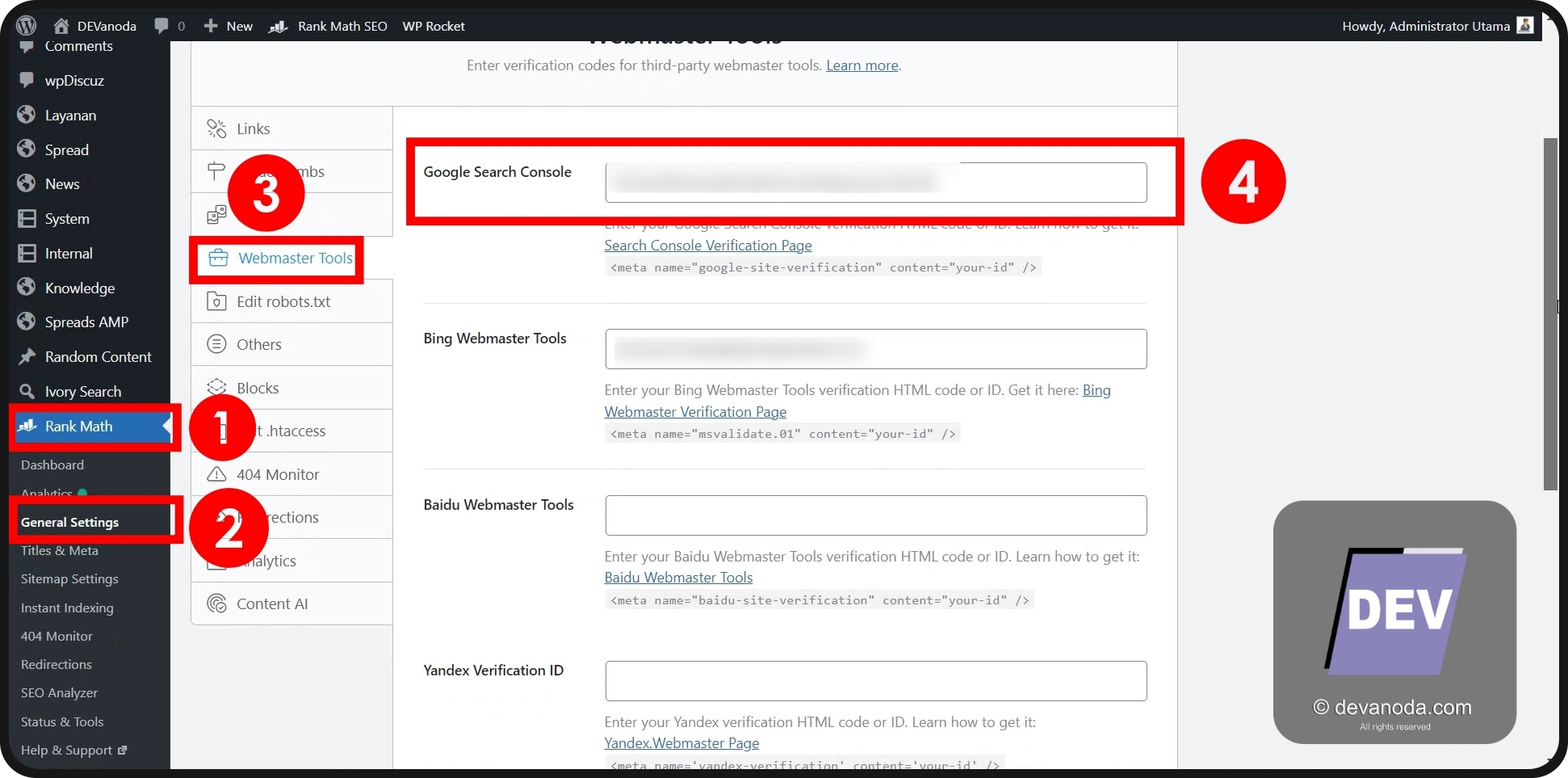
Task: Focus the Google Search Console input field
Action: [x=876, y=183]
